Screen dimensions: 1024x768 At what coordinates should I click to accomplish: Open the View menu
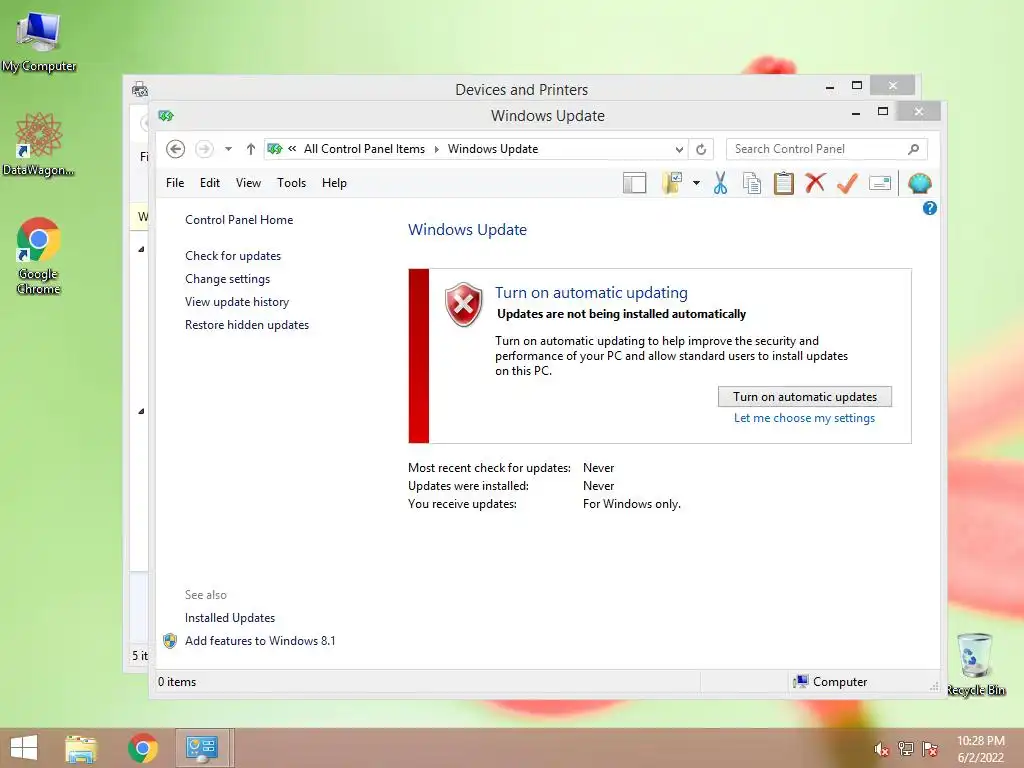(248, 183)
